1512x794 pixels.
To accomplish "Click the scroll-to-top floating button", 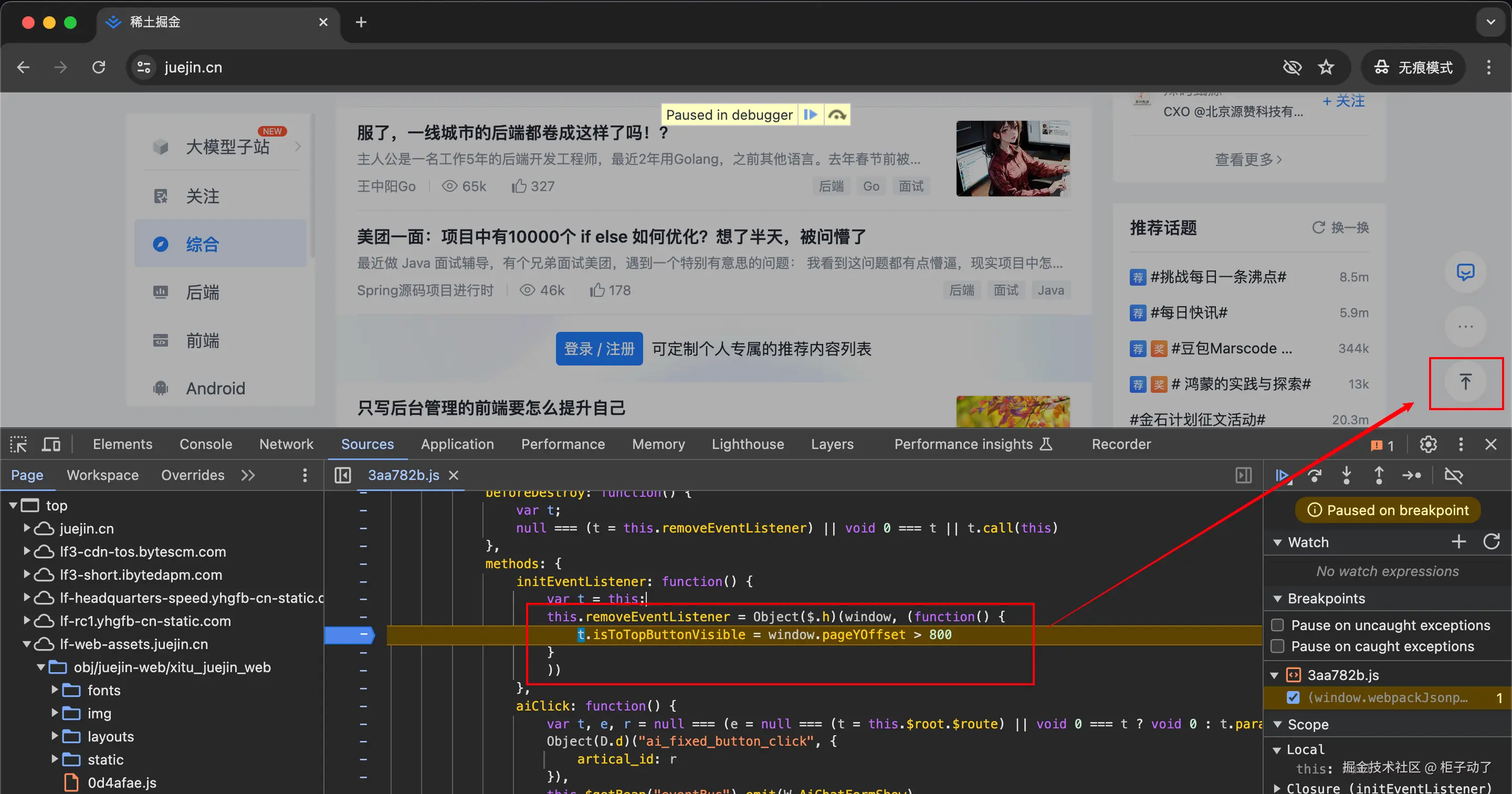I will [x=1465, y=382].
